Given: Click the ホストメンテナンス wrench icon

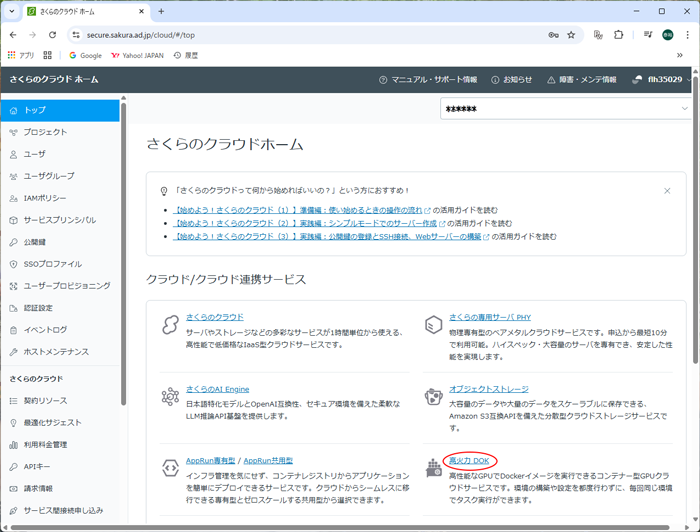Looking at the screenshot, I should 13,352.
